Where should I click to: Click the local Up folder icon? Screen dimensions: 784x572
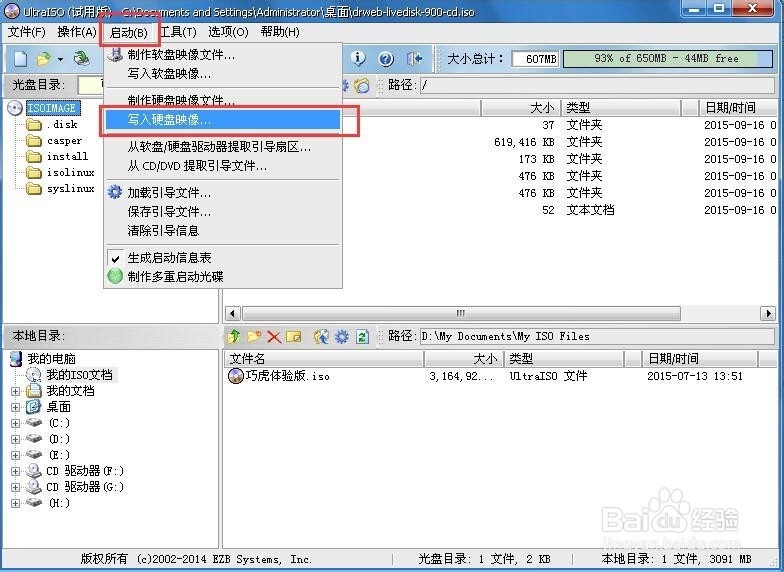(x=234, y=336)
